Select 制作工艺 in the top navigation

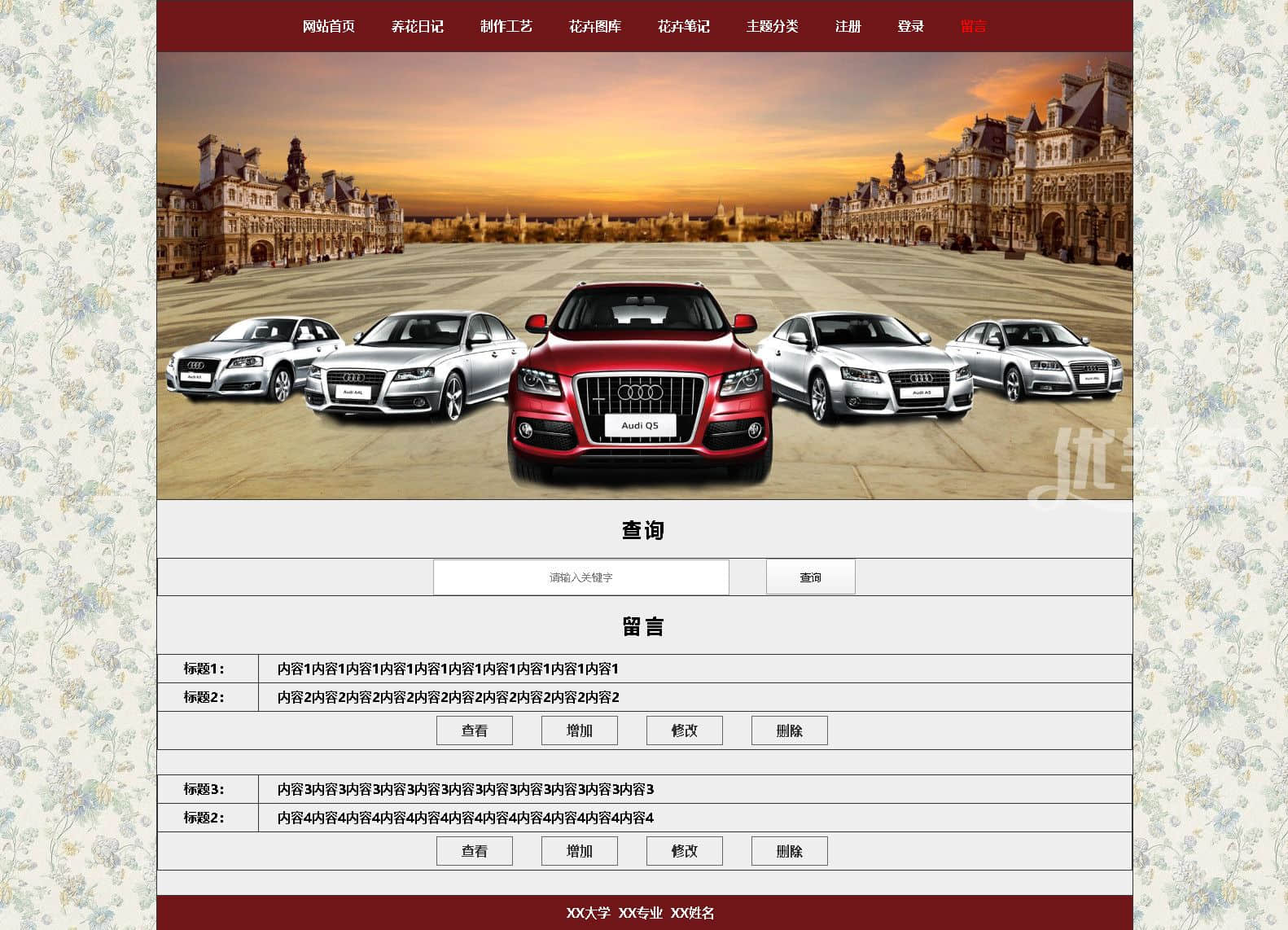[506, 26]
